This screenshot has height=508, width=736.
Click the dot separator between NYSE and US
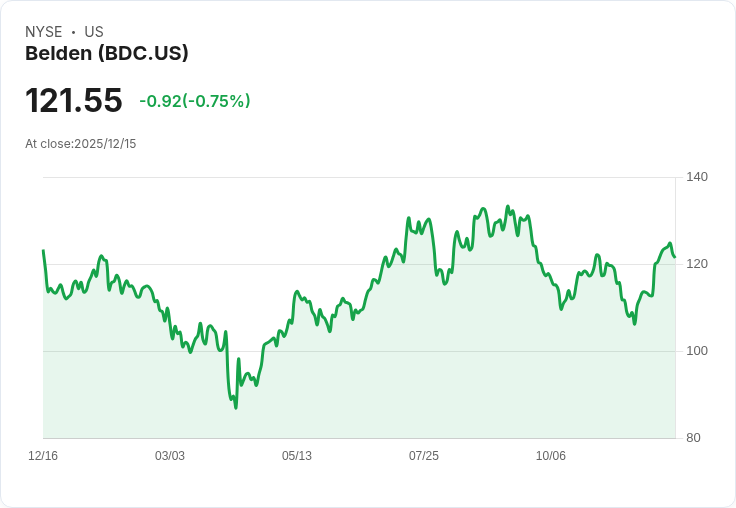(73, 32)
